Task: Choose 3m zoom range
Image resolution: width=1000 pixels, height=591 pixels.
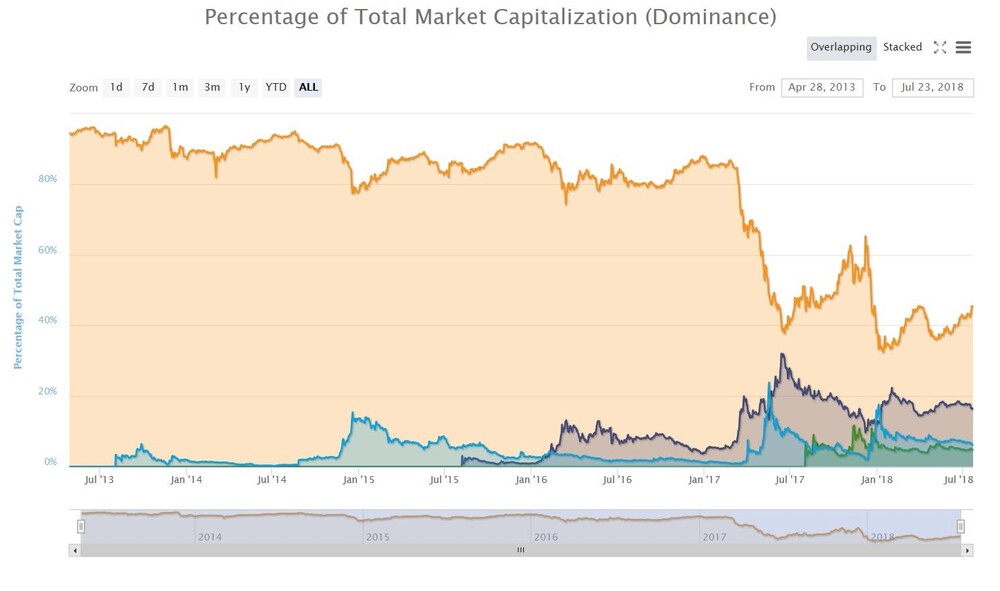Action: click(x=212, y=87)
